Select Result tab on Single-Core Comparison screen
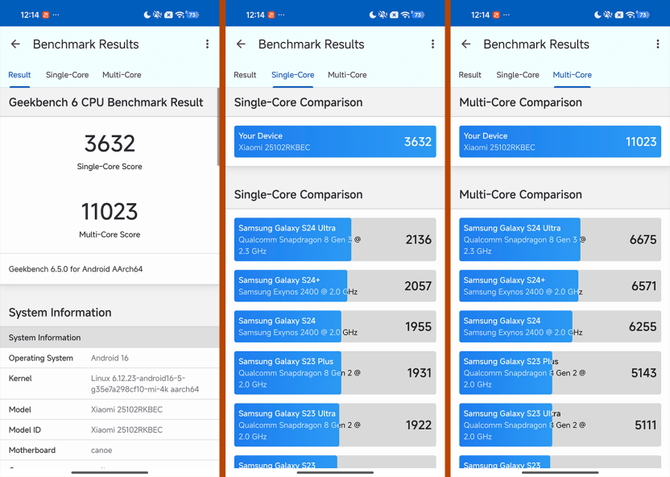Viewport: 670px width, 477px height. coord(245,75)
